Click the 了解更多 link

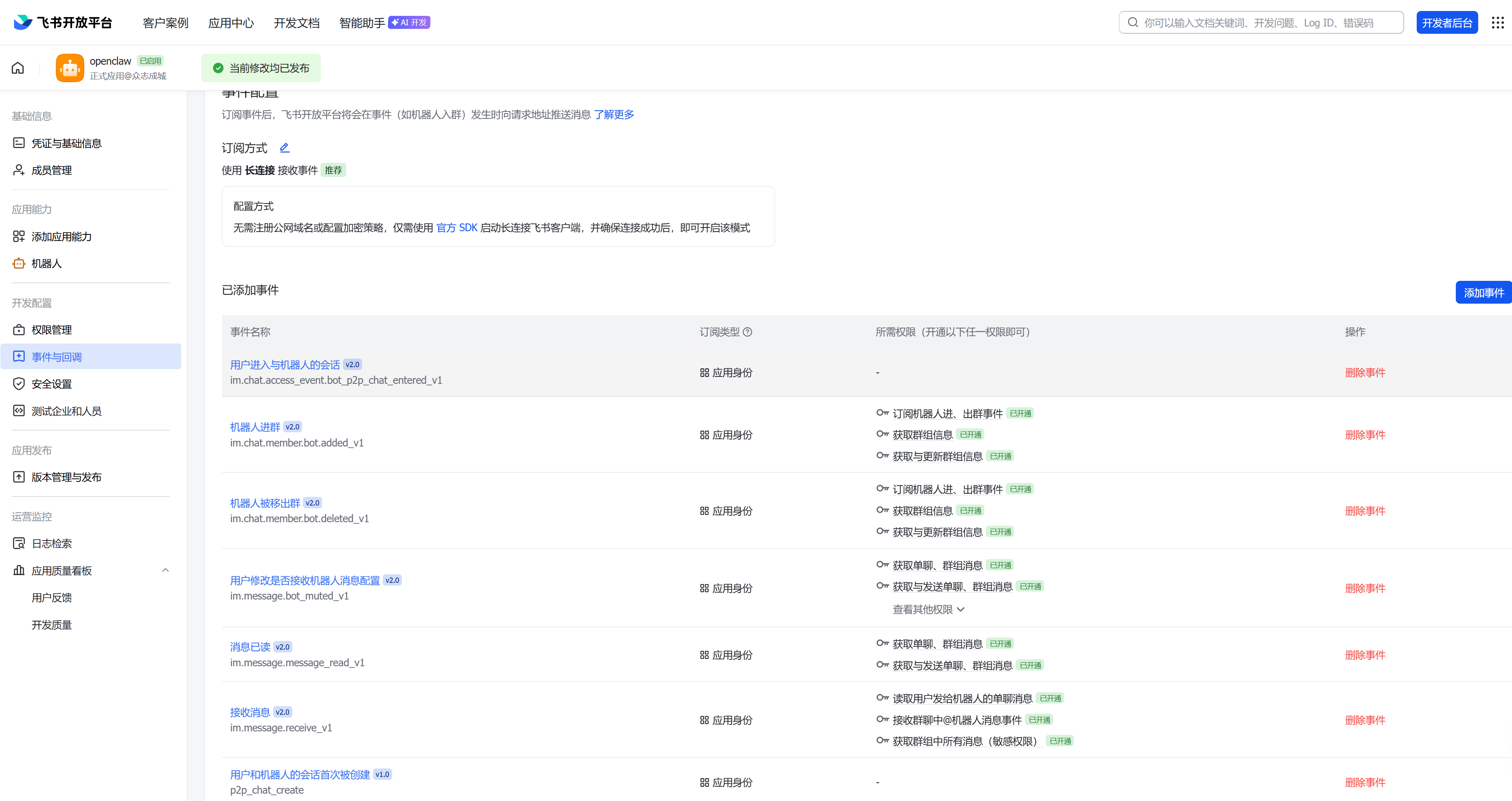(x=613, y=114)
